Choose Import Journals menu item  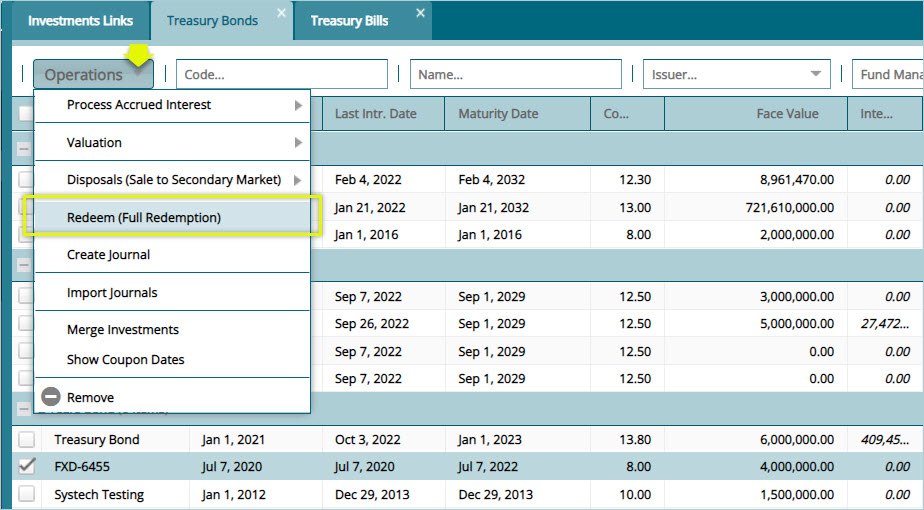click(x=172, y=292)
